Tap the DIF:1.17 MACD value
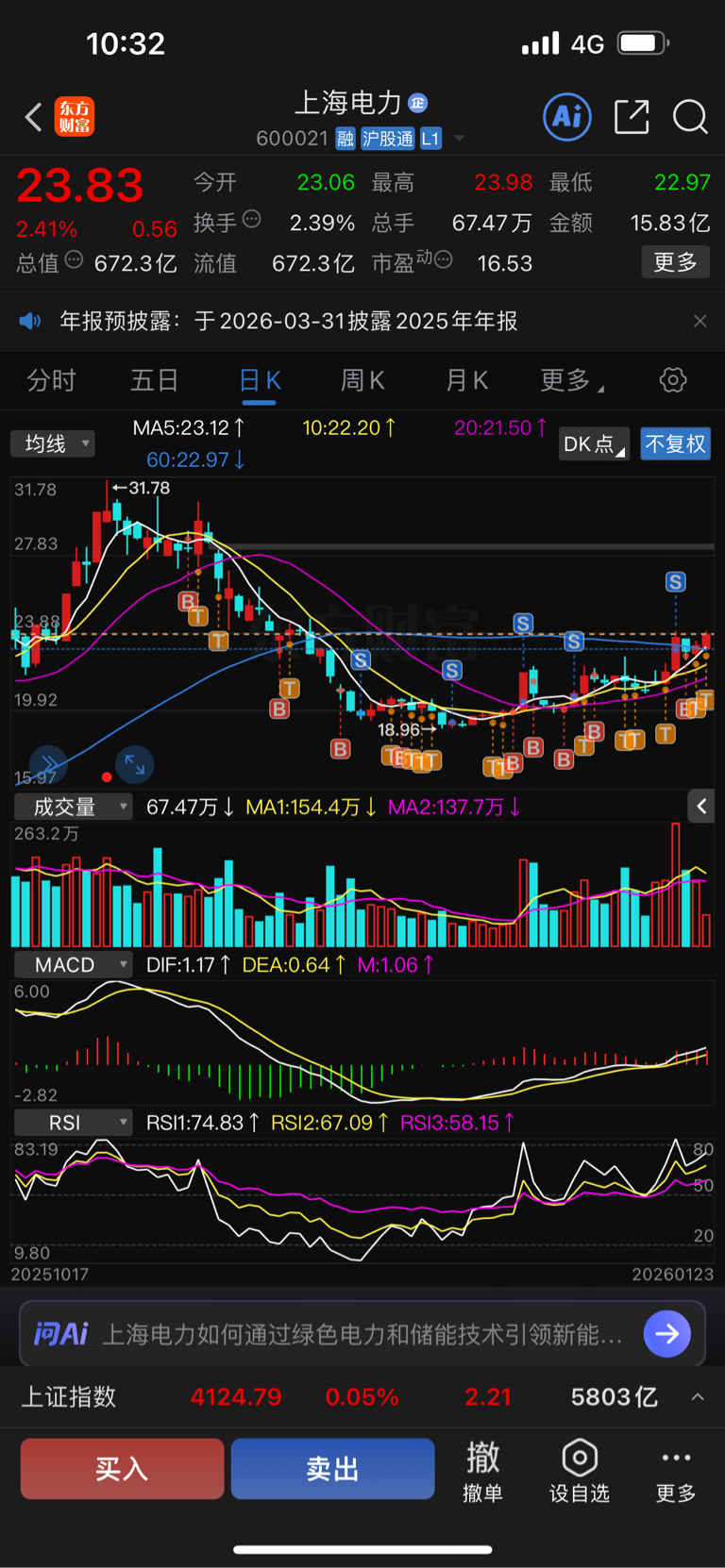The width and height of the screenshot is (725, 1568). pos(188,965)
